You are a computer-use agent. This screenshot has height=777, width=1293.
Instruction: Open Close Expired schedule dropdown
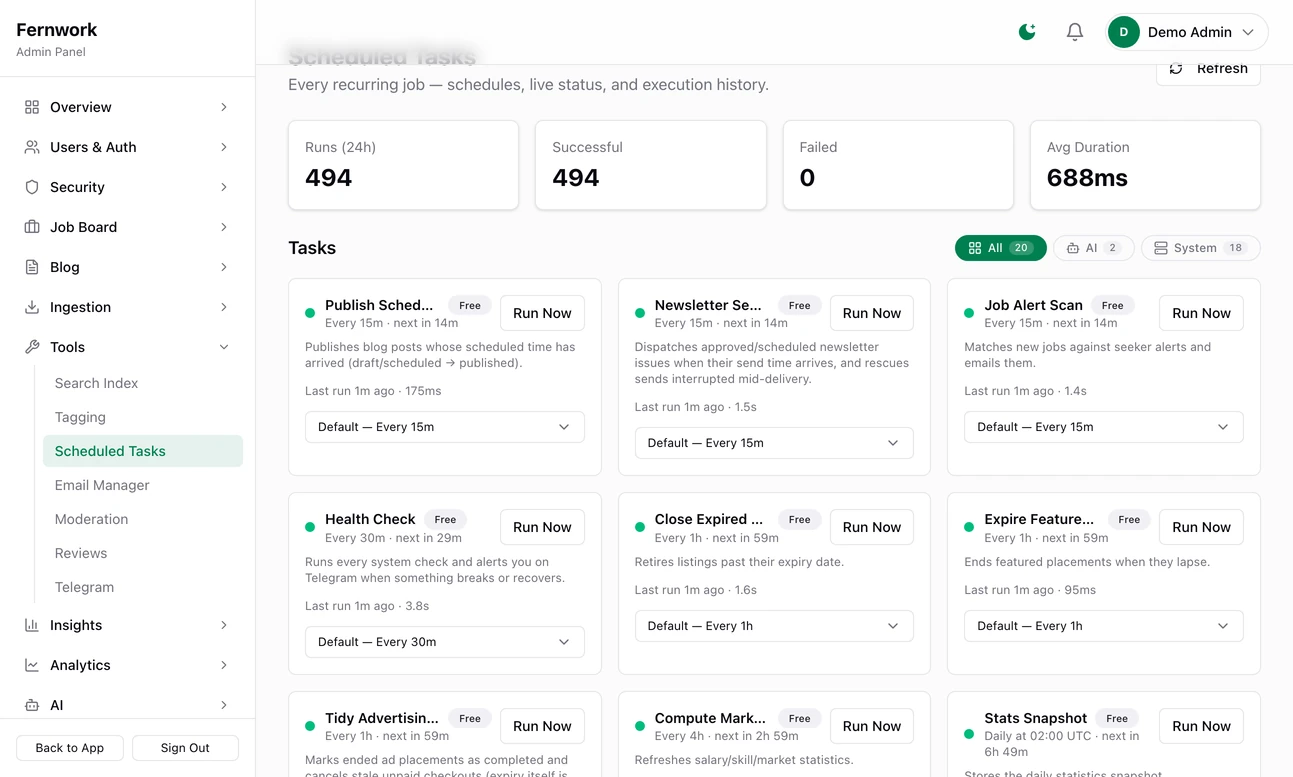[x=774, y=626]
